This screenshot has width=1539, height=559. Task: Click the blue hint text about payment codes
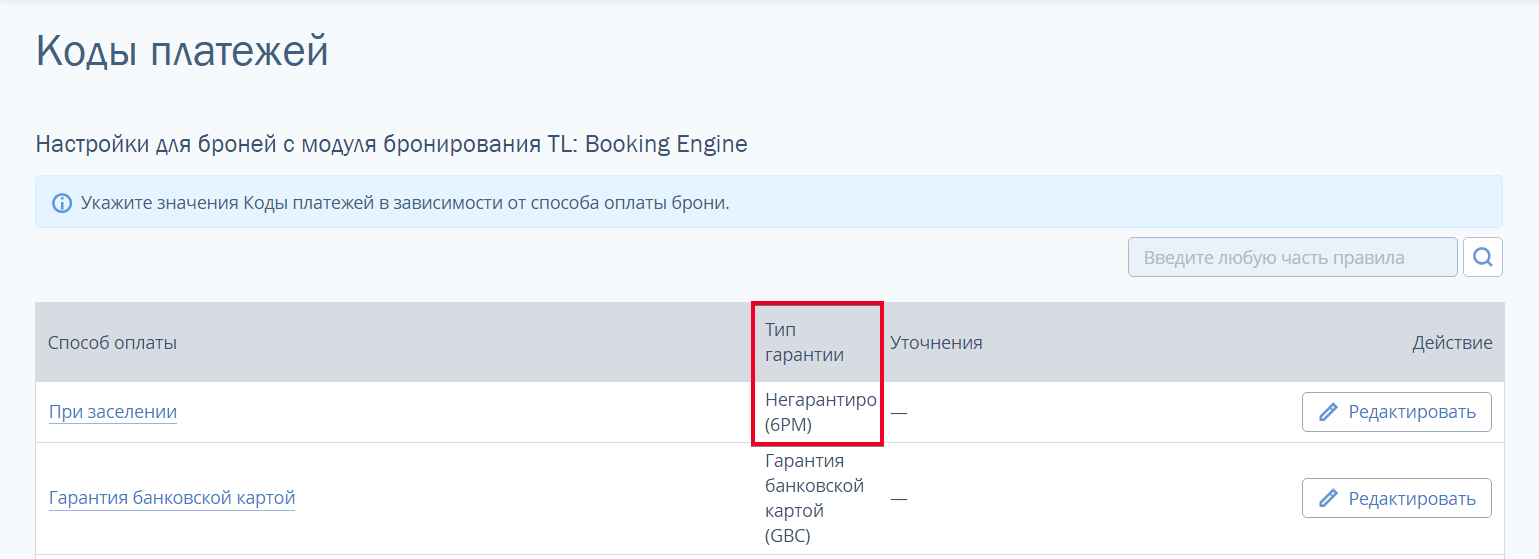[405, 203]
